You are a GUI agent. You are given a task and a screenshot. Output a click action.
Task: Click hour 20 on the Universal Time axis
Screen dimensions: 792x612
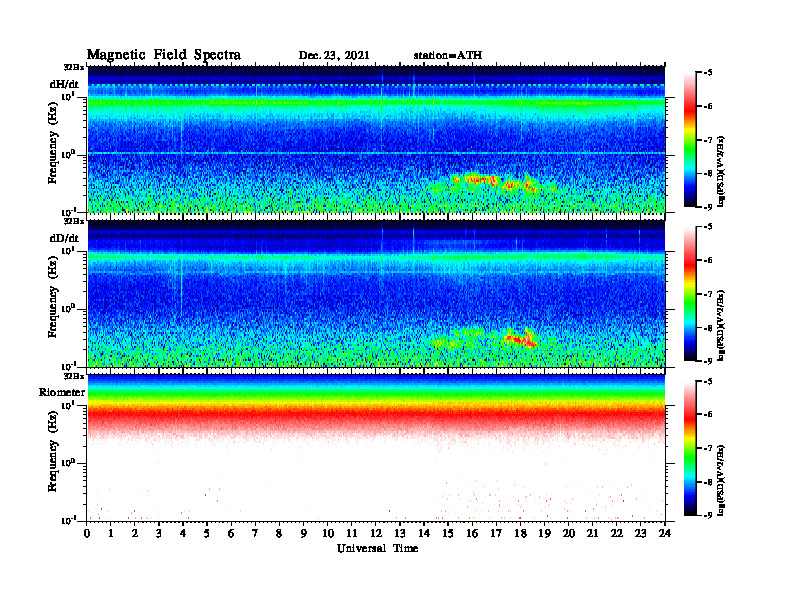pyautogui.click(x=568, y=533)
